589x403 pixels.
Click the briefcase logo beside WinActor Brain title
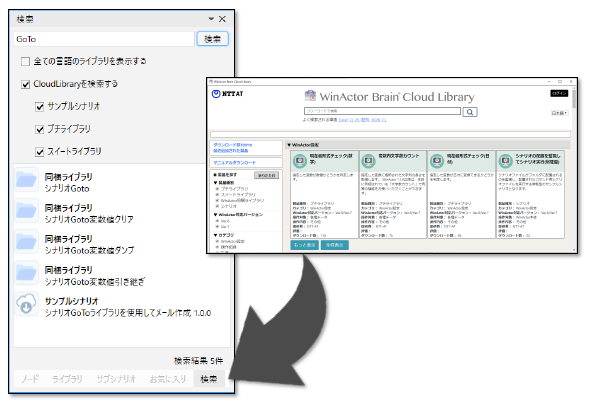point(310,96)
